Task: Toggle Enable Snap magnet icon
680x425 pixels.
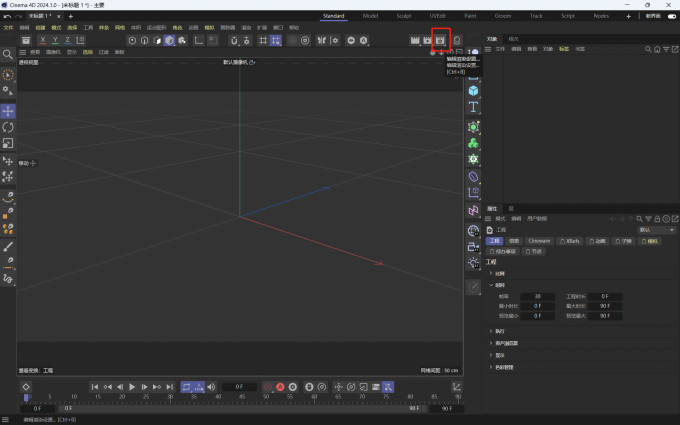Action: coord(234,40)
